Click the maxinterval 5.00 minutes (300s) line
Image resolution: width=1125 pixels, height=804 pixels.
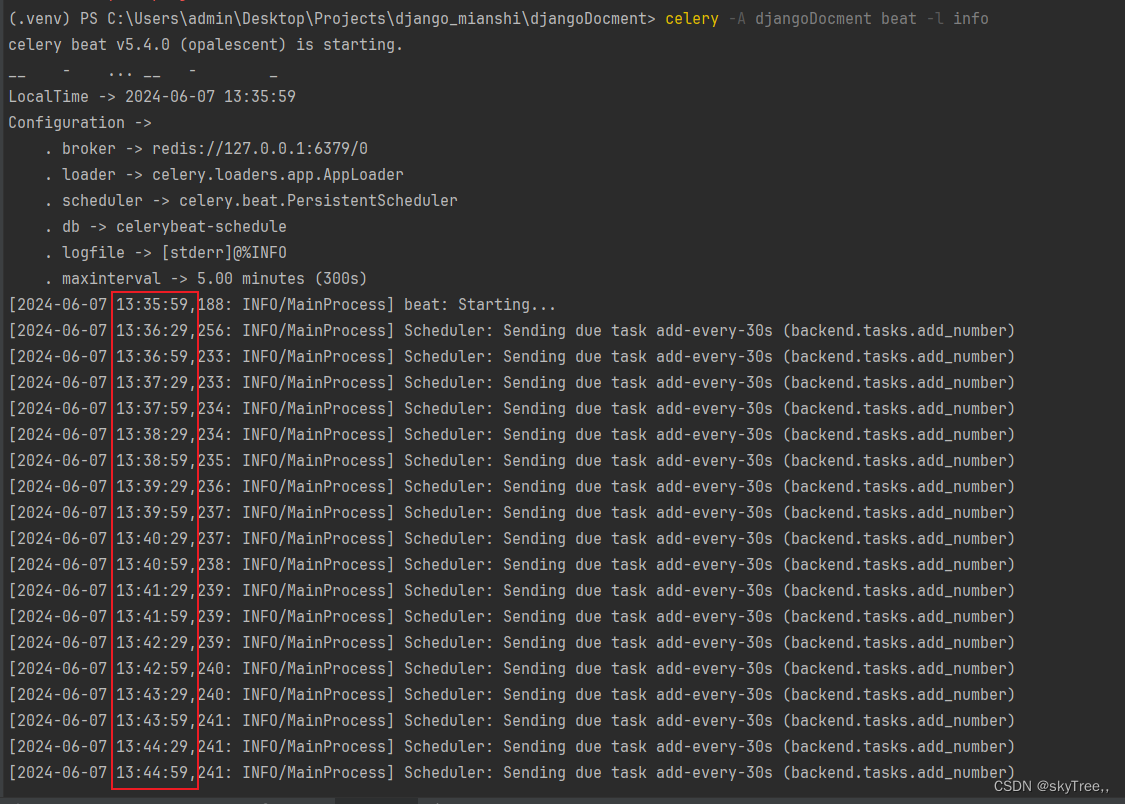pyautogui.click(x=207, y=278)
